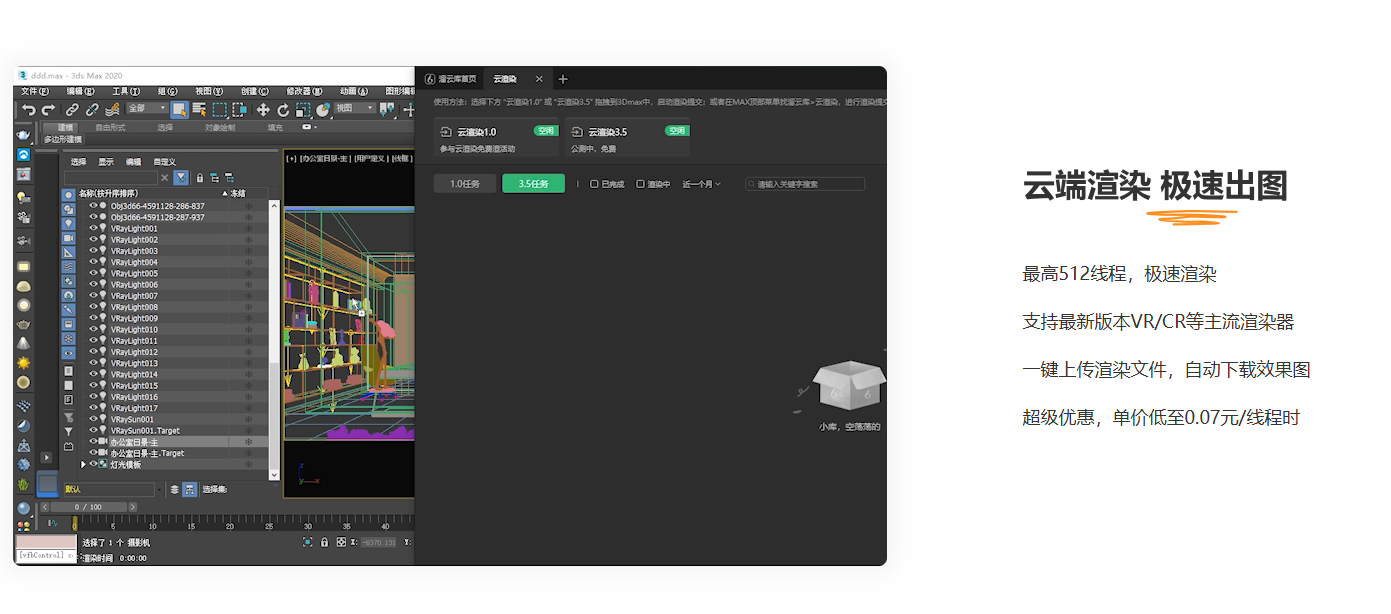Click the selection lock toggle in status bar

coord(324,542)
